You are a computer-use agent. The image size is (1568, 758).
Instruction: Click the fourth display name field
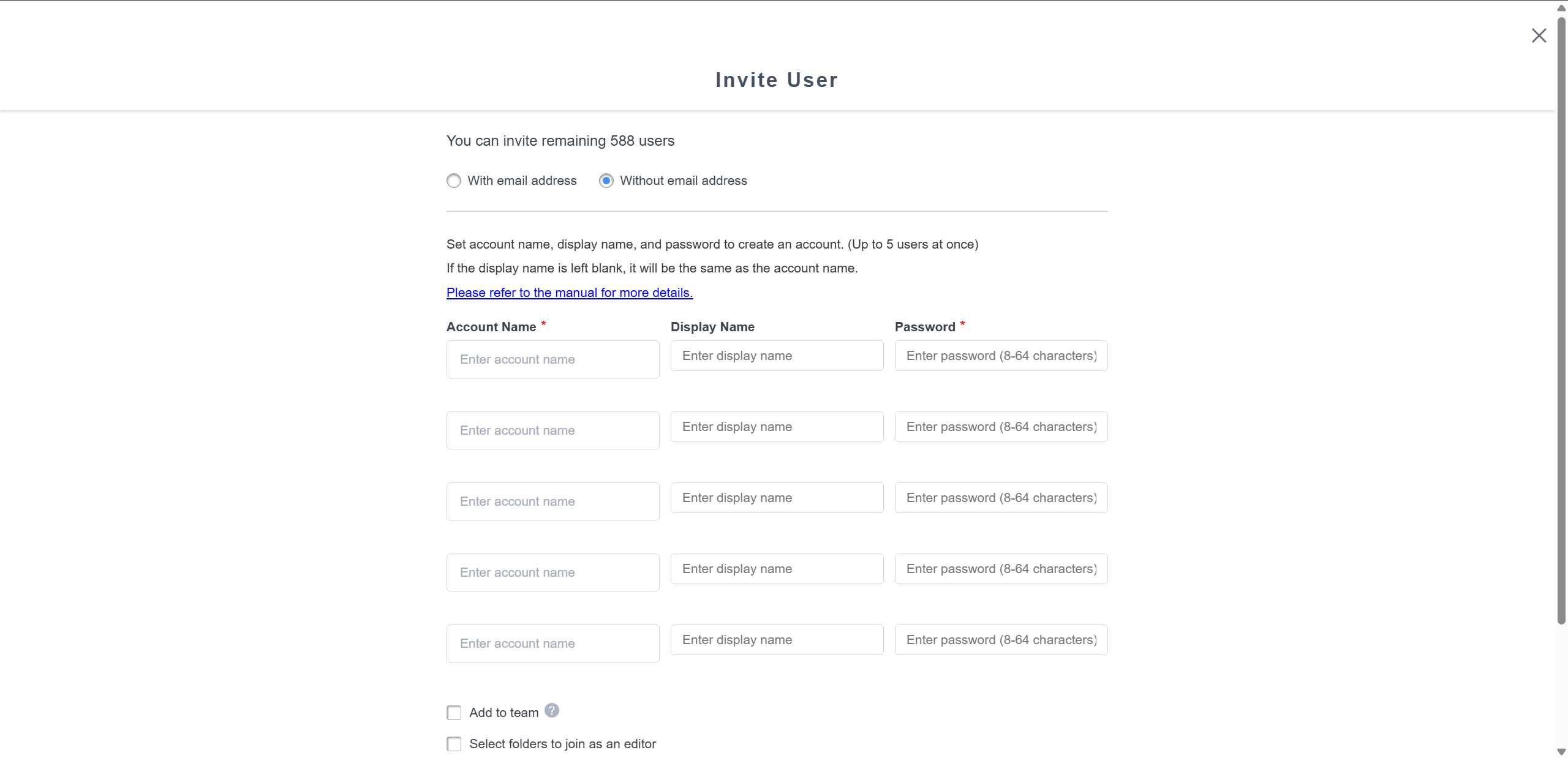[777, 569]
